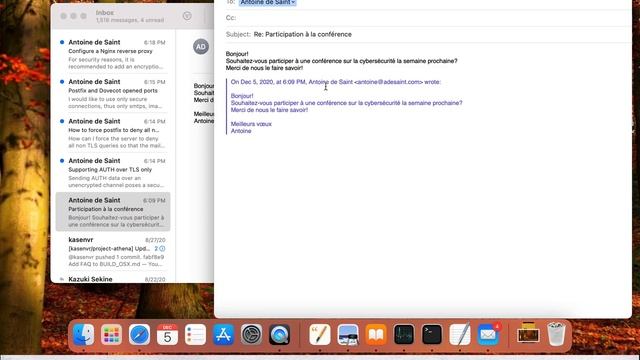Open Activity Monitor from the Dock
The width and height of the screenshot is (640, 360).
click(x=404, y=335)
